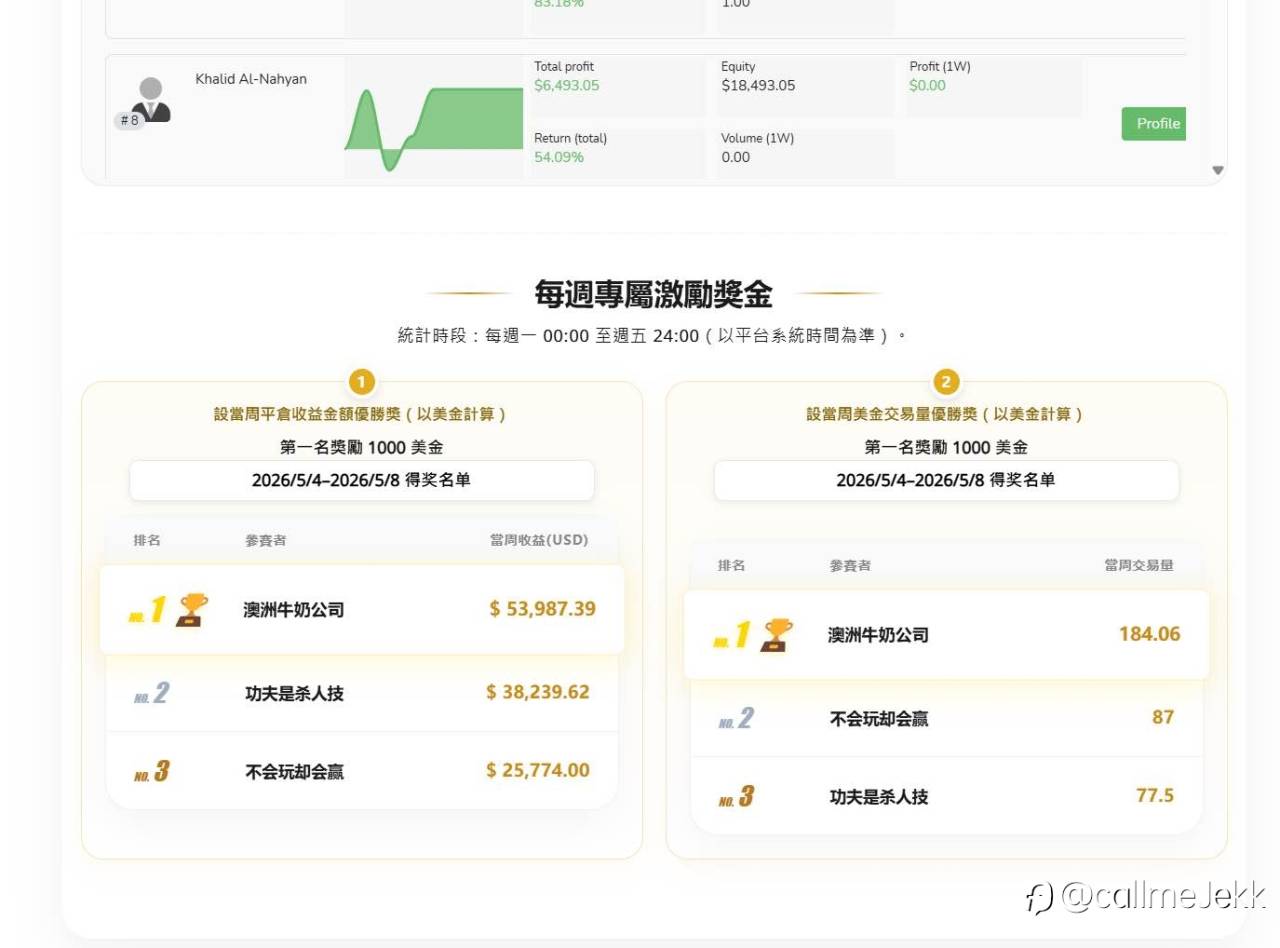The width and height of the screenshot is (1280, 948).
Task: Select 功夫是杀人技 in volume ranking
Action: coord(879,797)
